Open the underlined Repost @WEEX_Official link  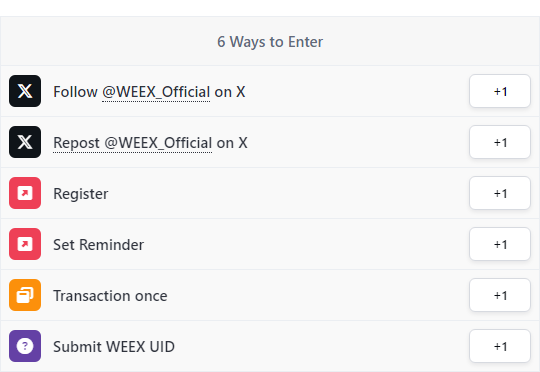pyautogui.click(x=133, y=143)
